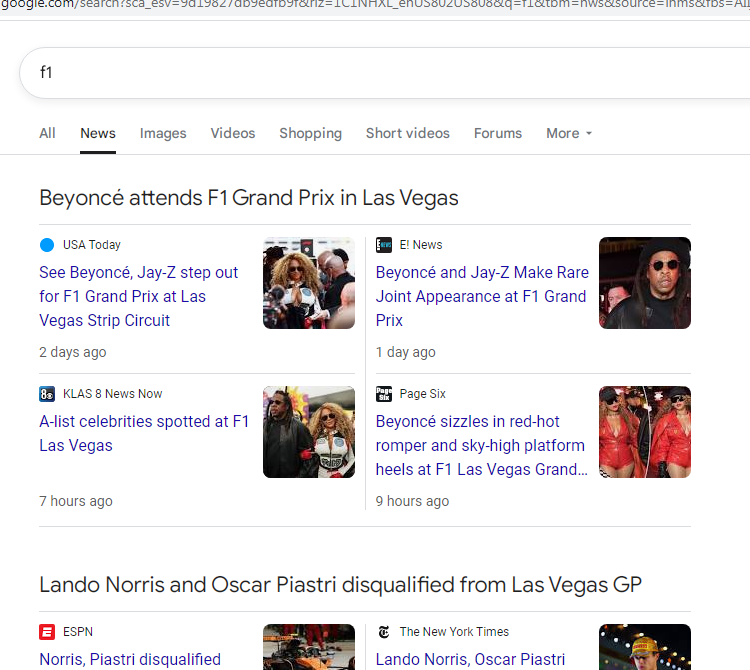Open 'Lando Norris, Oscar Piastri' NYT article
750x670 pixels.
(470, 659)
